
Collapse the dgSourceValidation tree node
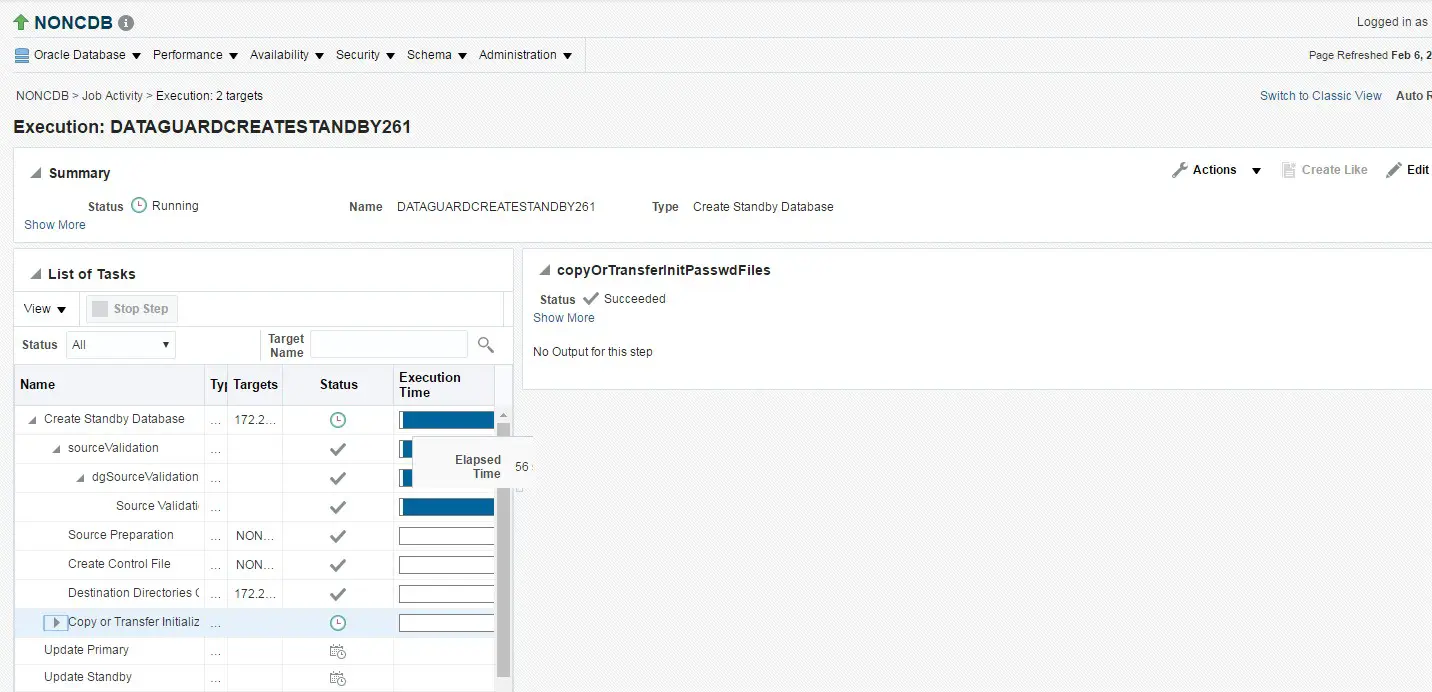[81, 478]
